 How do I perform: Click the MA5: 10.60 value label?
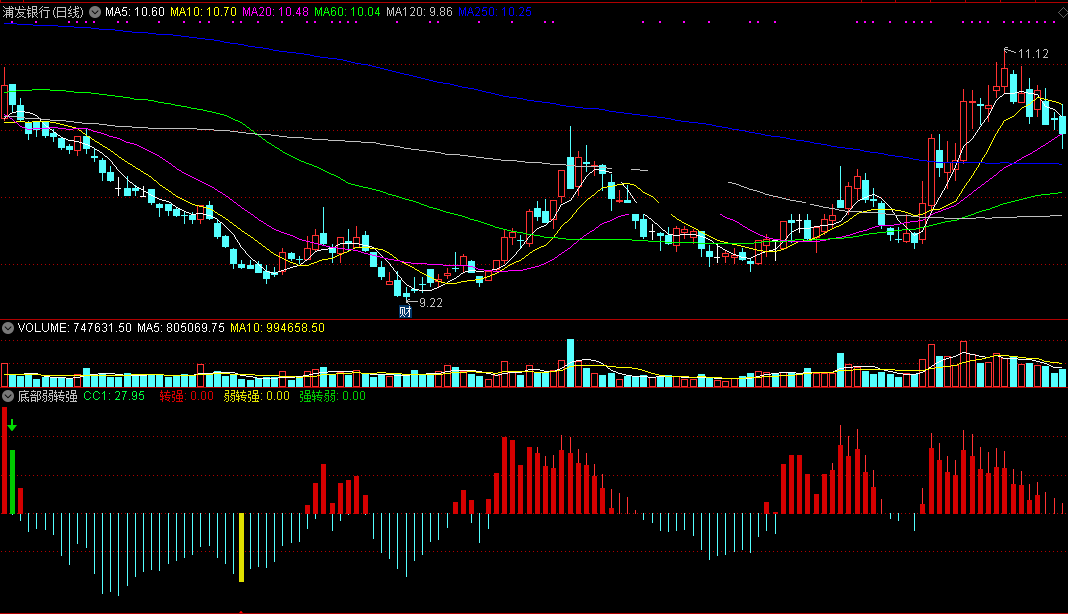[x=135, y=12]
